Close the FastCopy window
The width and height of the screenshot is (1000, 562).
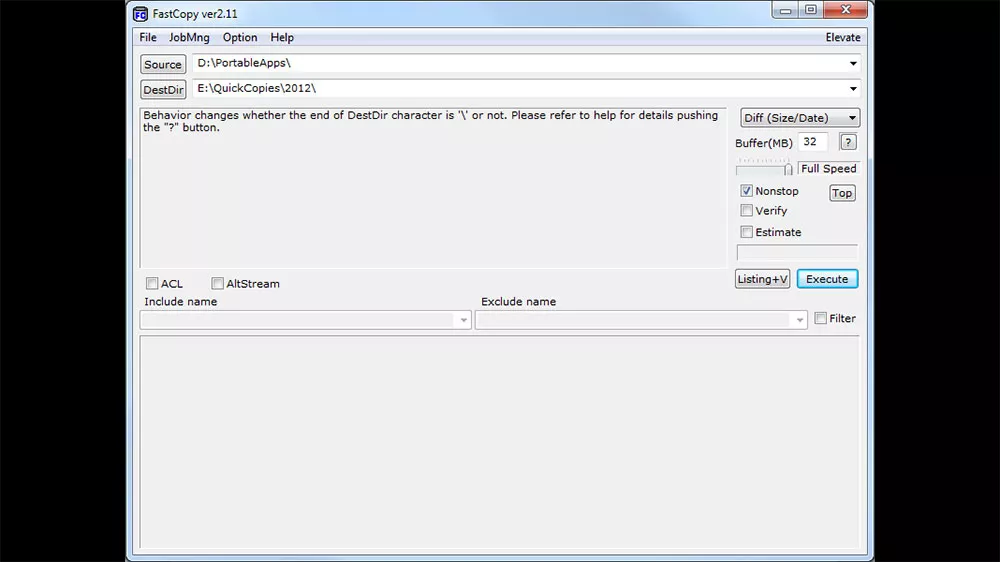pyautogui.click(x=846, y=10)
